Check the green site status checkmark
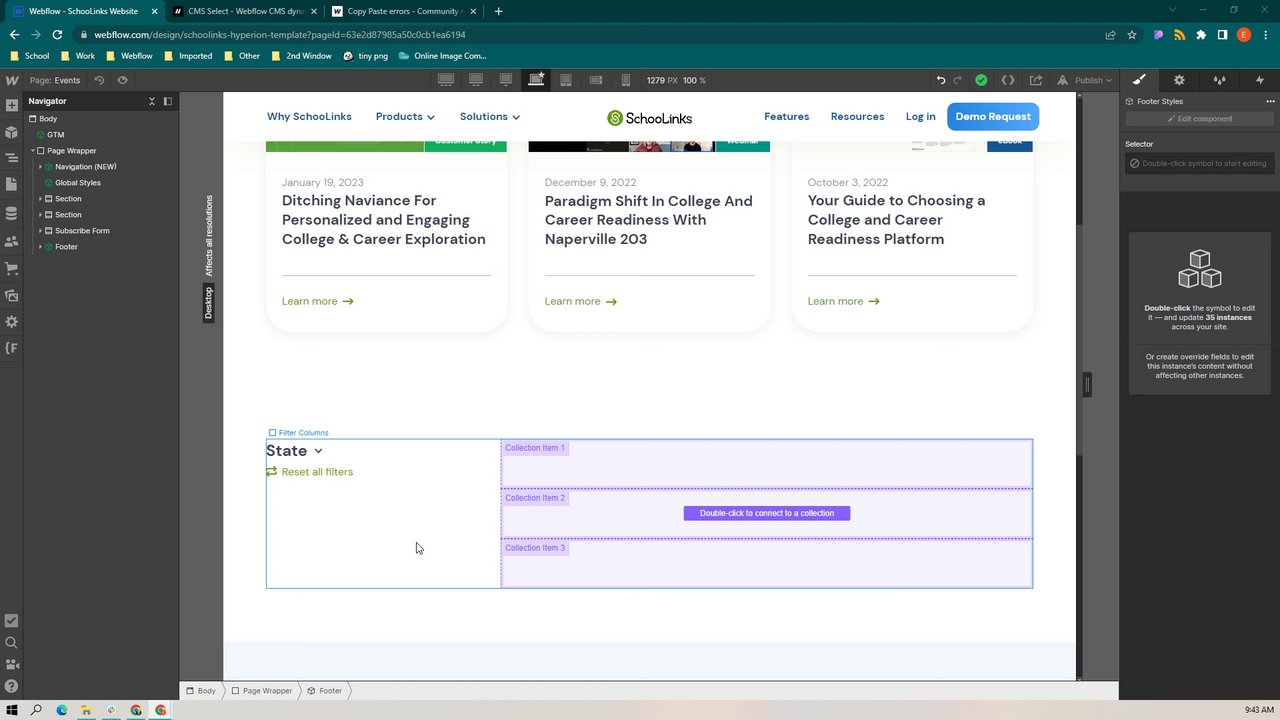The height and width of the screenshot is (720, 1280). [x=981, y=80]
